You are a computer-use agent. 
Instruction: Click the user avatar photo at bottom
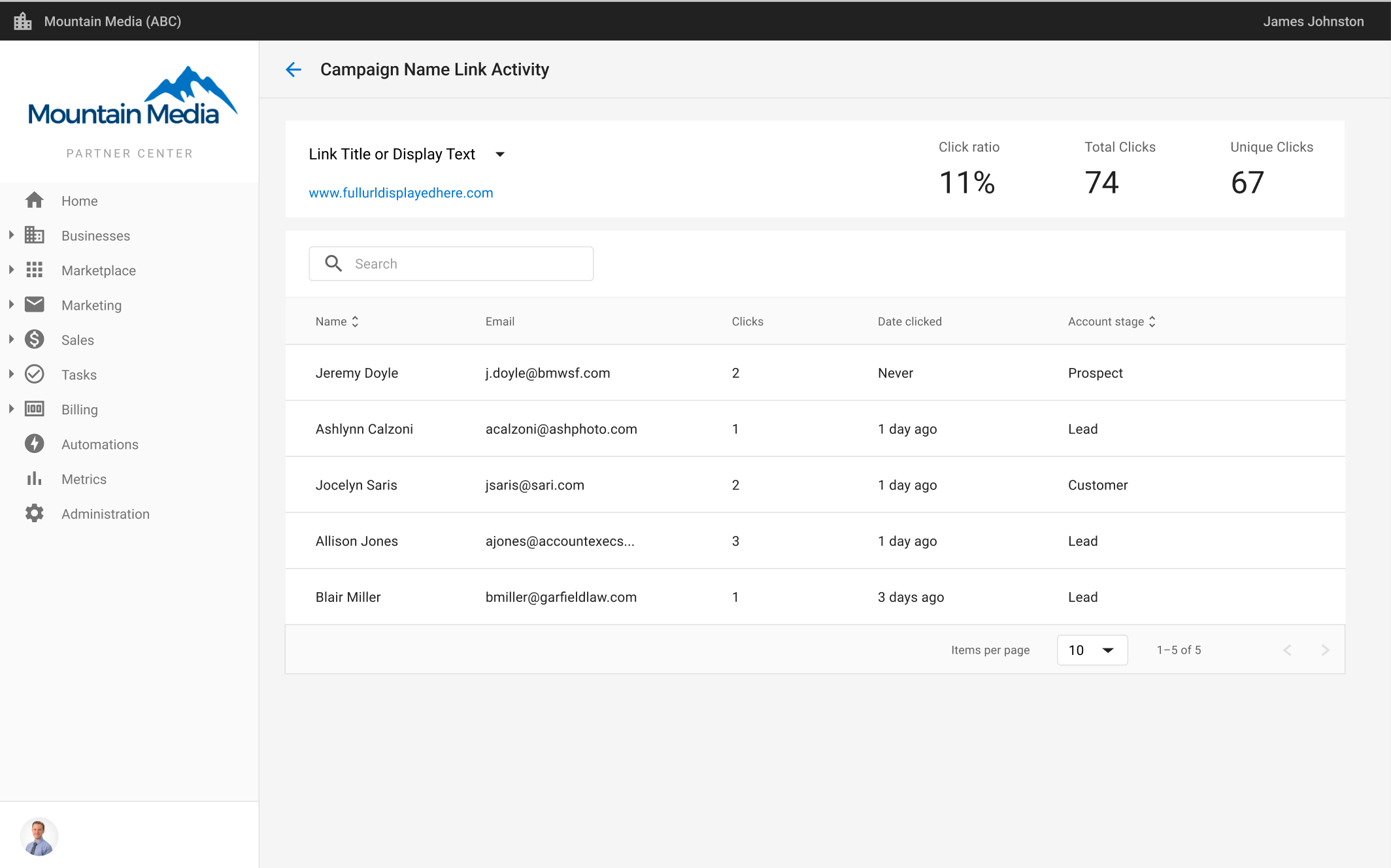point(39,837)
